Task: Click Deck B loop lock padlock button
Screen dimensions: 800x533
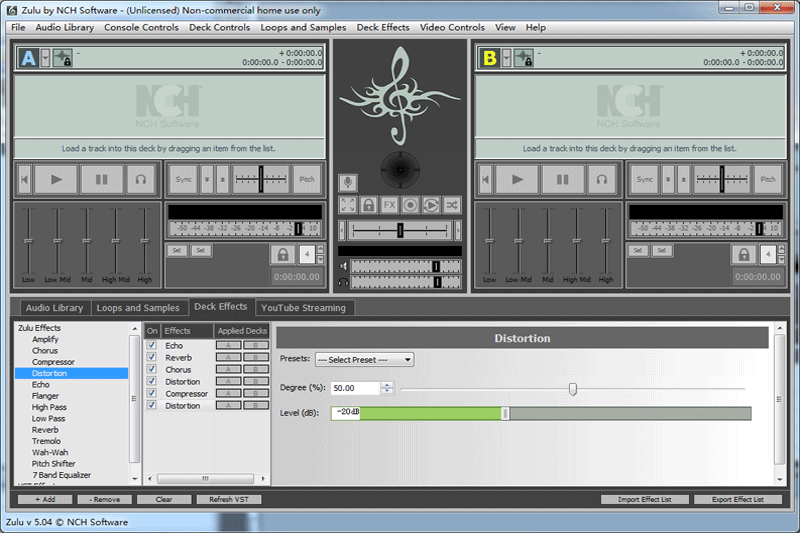Action: [744, 255]
